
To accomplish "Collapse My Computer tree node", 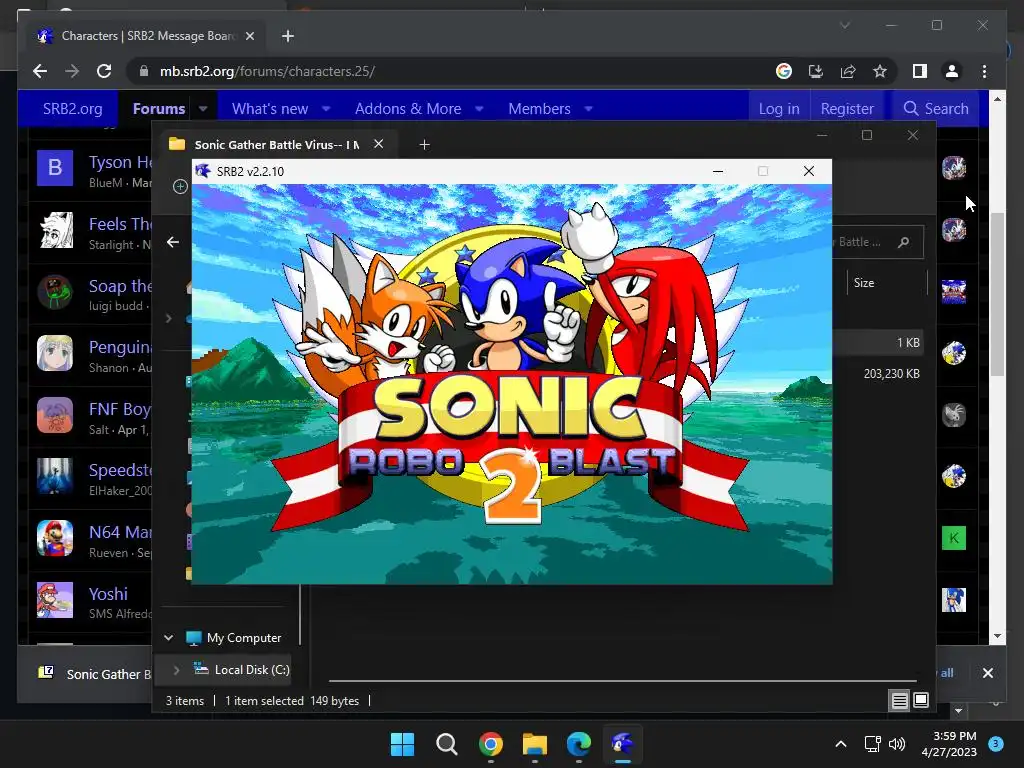I will 168,637.
